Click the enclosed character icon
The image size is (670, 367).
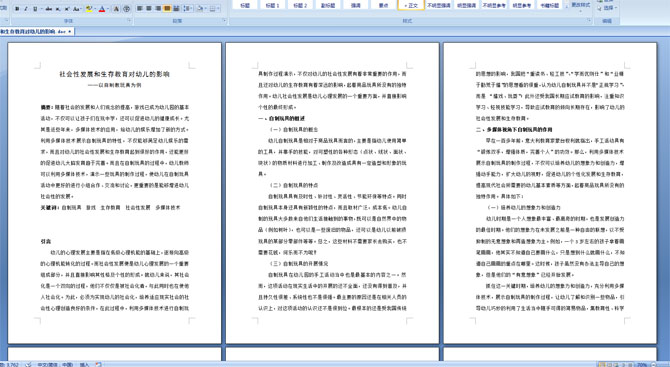[126, 9]
